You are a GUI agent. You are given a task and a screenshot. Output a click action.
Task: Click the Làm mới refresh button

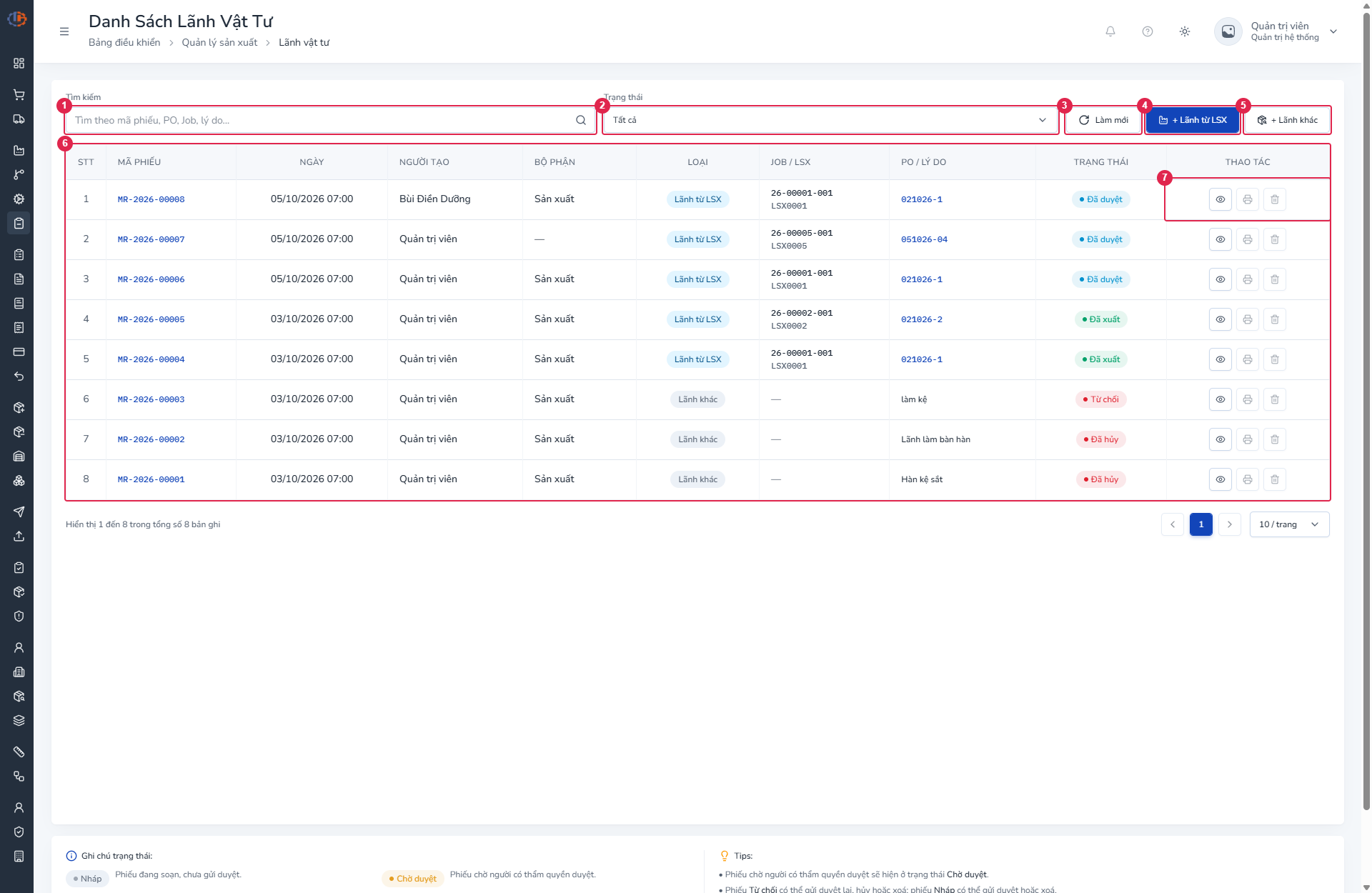pos(1103,120)
